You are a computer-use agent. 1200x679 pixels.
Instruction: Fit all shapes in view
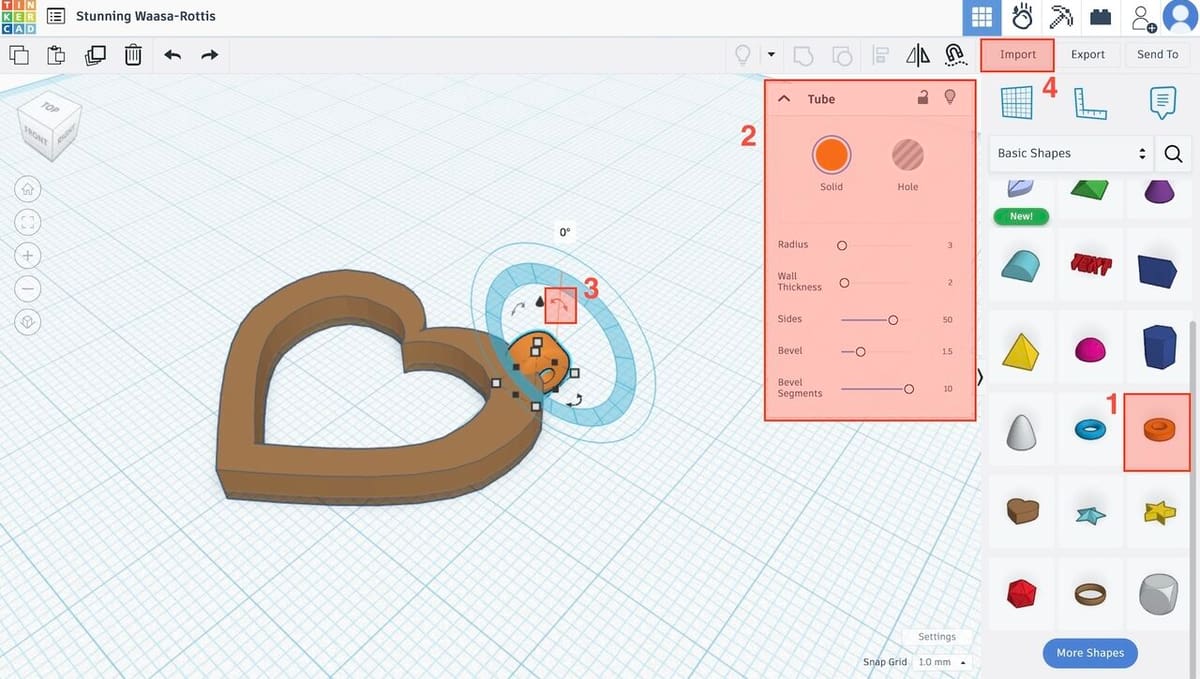28,222
